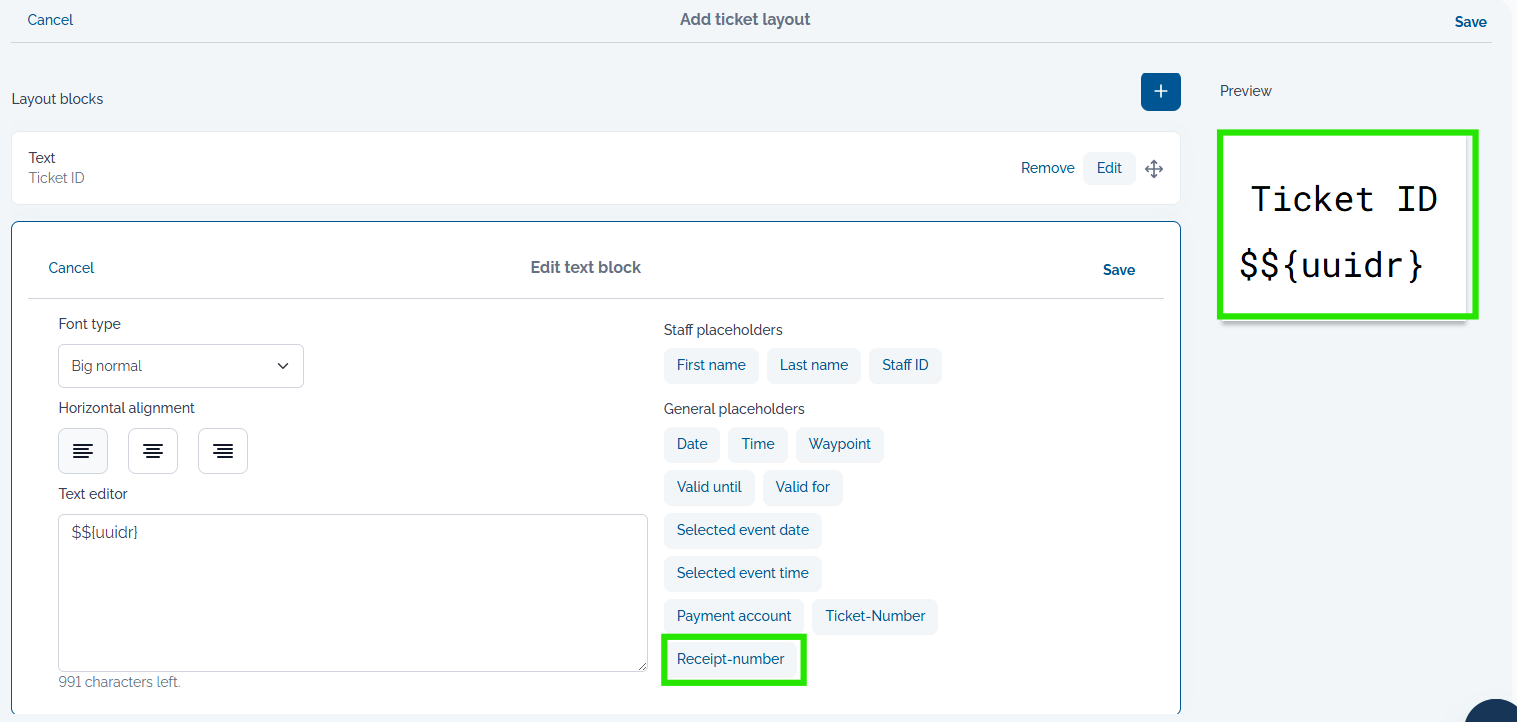The height and width of the screenshot is (722, 1517).
Task: Focus the Text editor textarea
Action: [x=353, y=593]
